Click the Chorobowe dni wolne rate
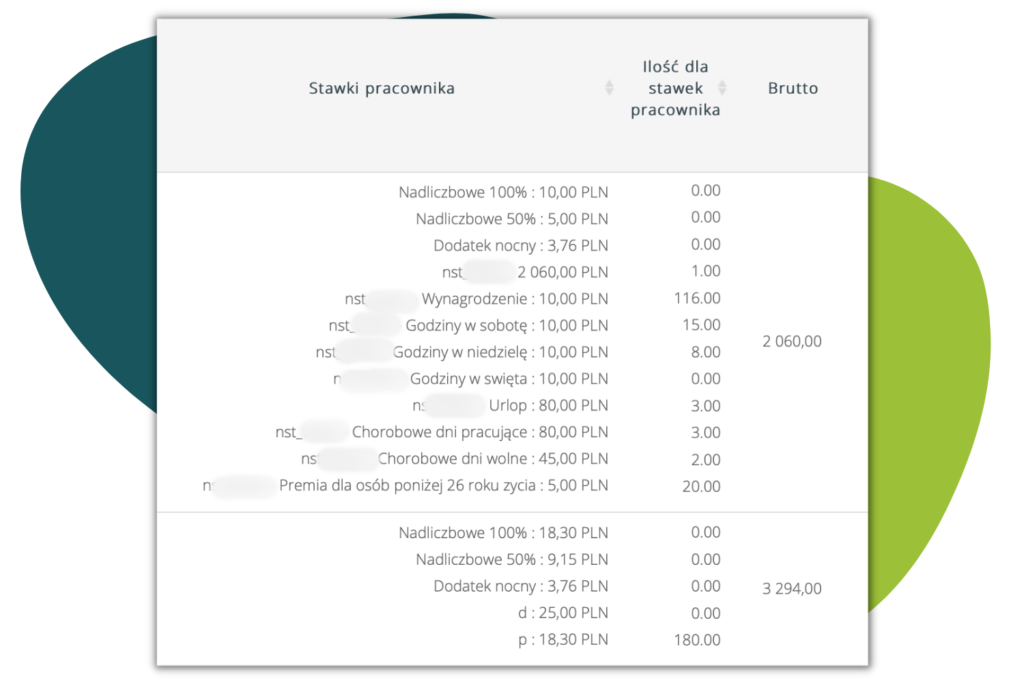This screenshot has height=683, width=1024. point(492,461)
